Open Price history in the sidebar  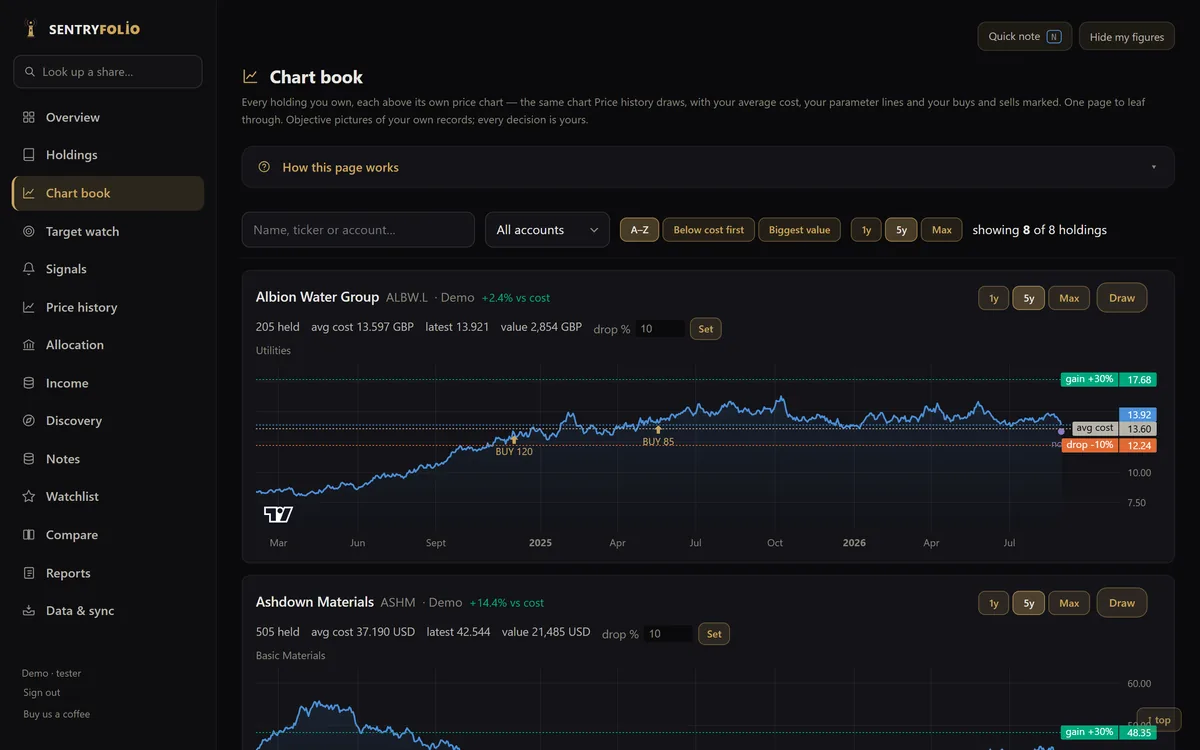108,307
